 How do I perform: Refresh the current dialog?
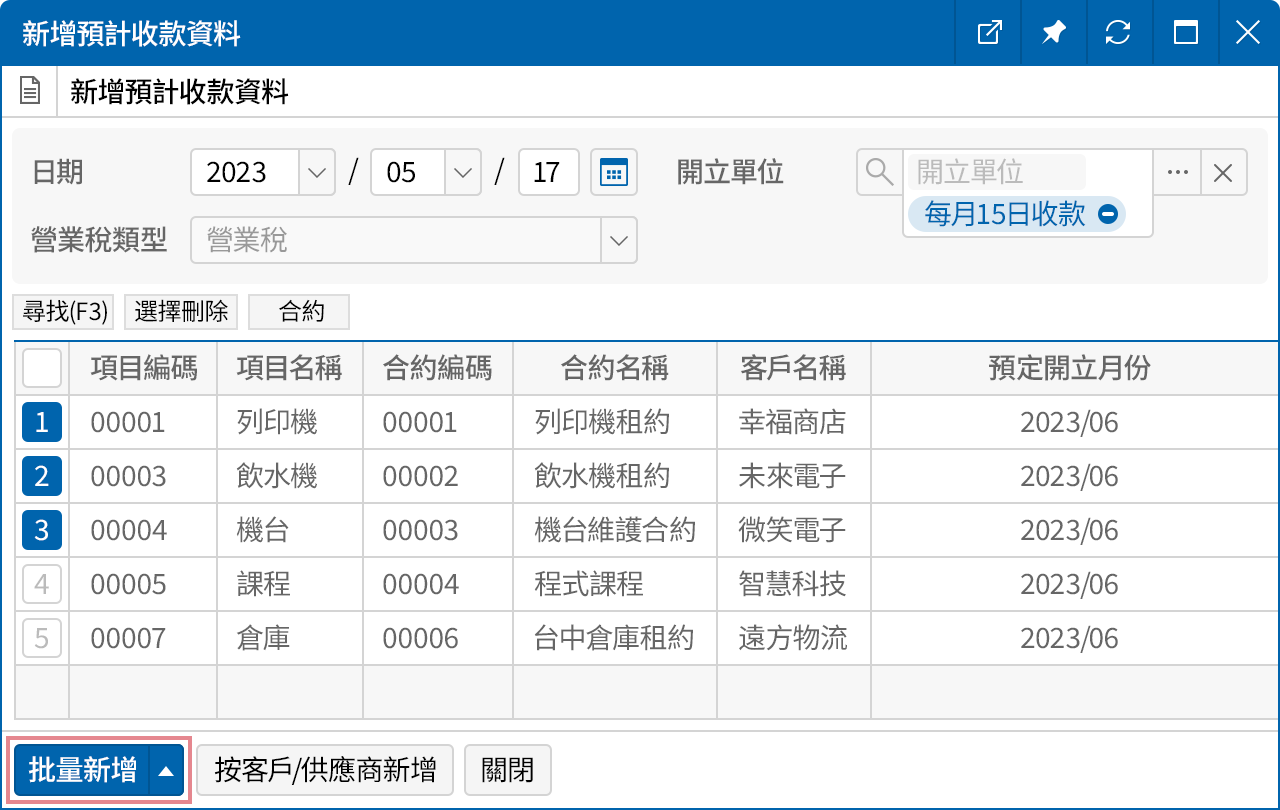point(1120,33)
